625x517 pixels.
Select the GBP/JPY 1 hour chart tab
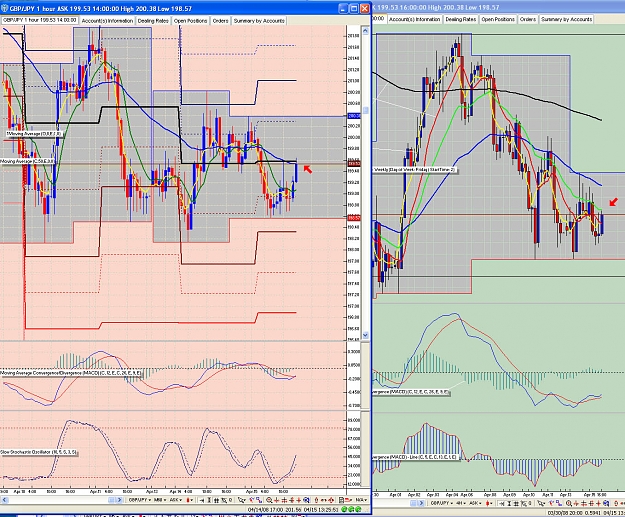(39, 20)
